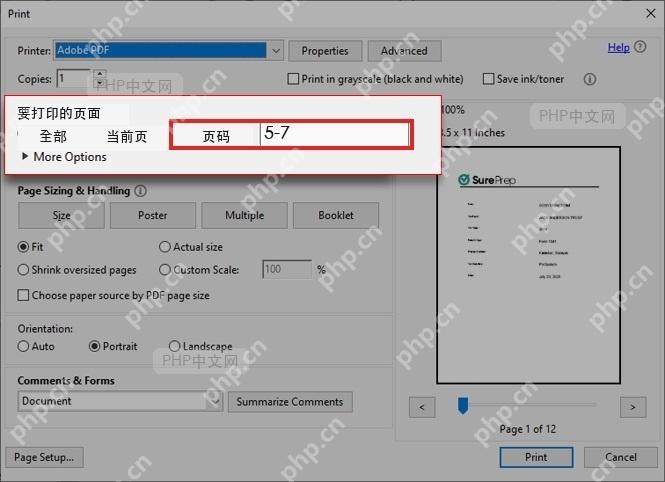
Task: Click the Page Sizing & Handling info icon
Action: 140,191
